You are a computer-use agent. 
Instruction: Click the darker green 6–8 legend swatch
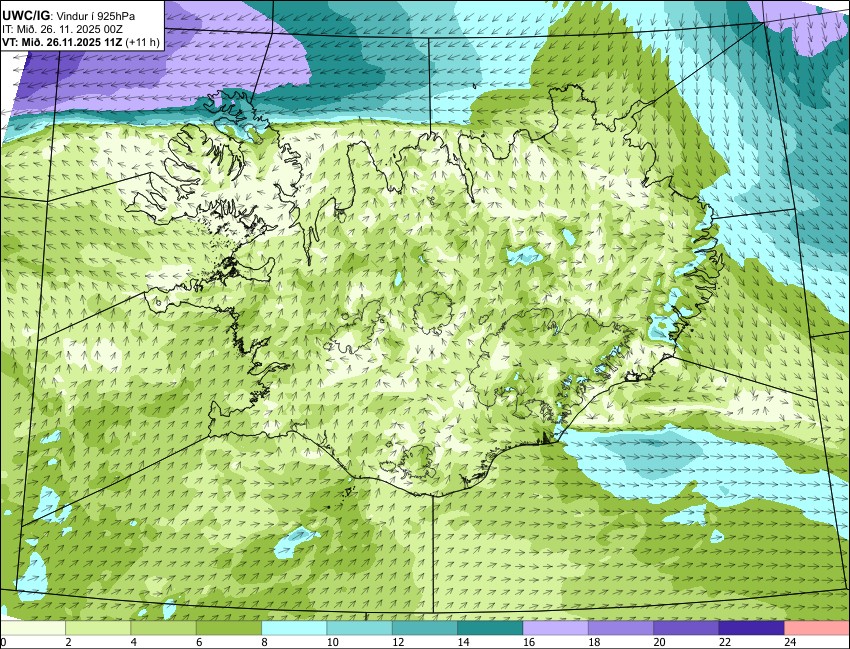[x=229, y=628]
